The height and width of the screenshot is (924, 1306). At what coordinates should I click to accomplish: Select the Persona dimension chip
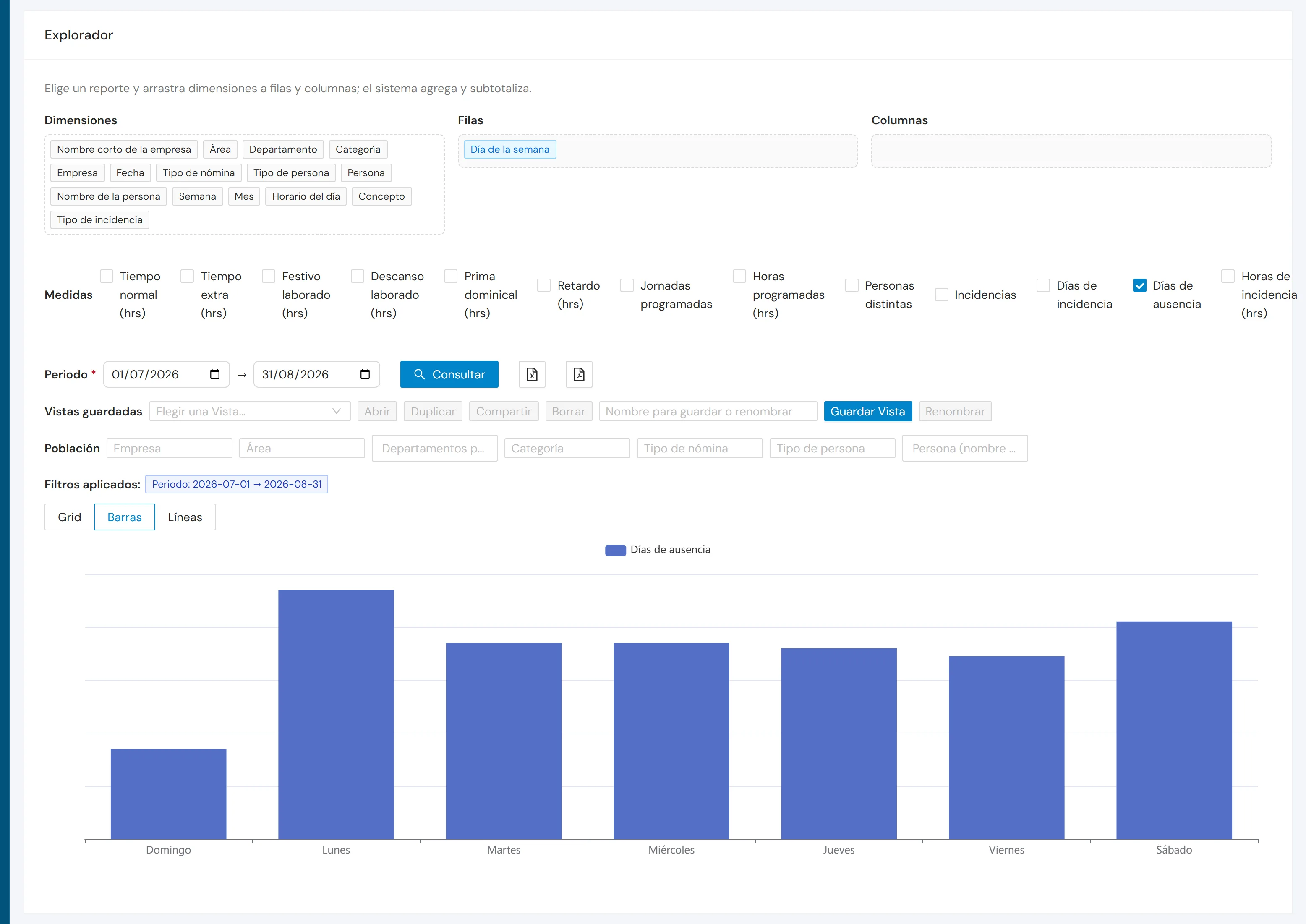[366, 173]
